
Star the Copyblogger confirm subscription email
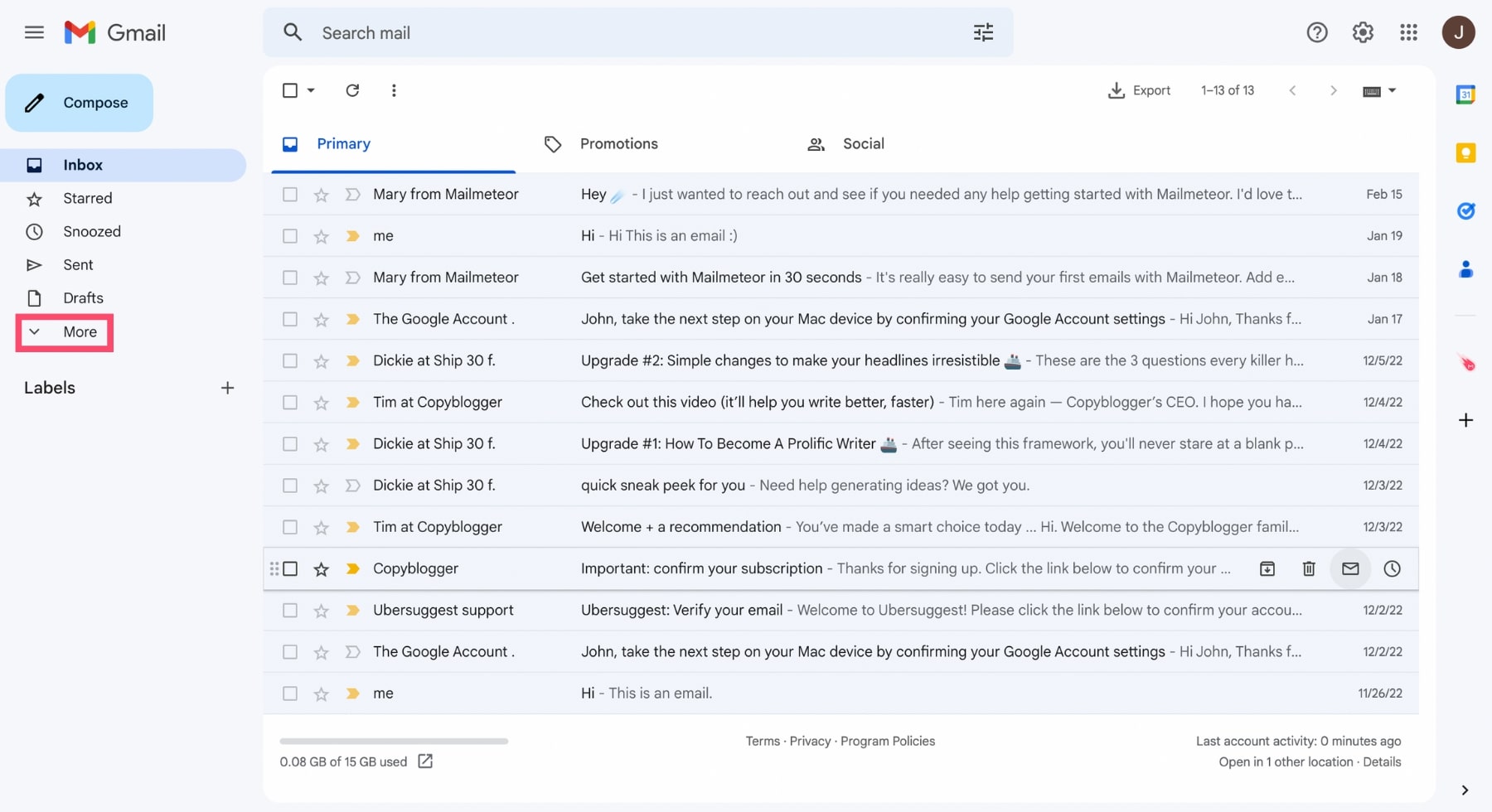point(321,569)
